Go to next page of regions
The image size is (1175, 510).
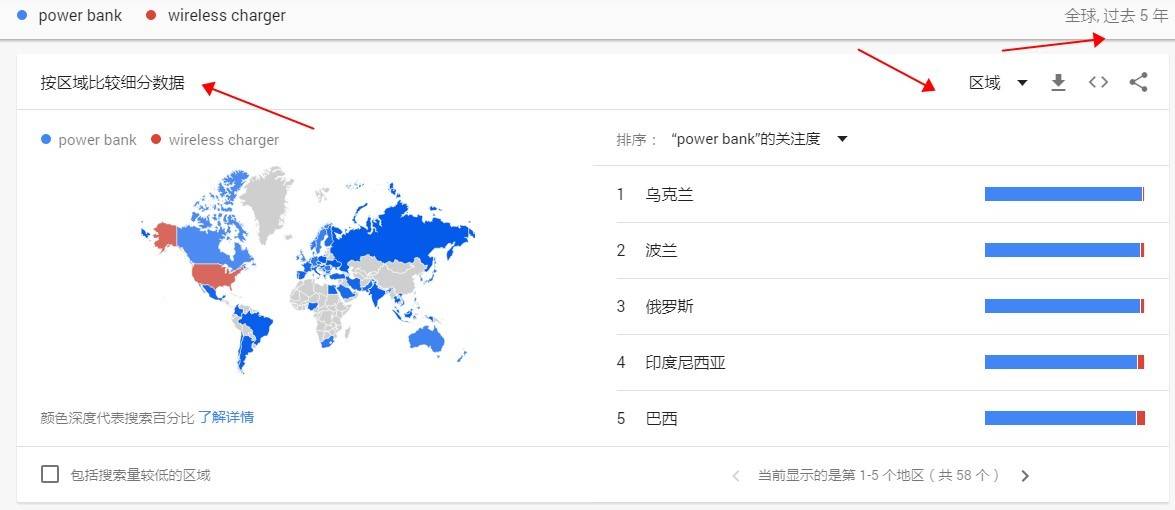1025,476
